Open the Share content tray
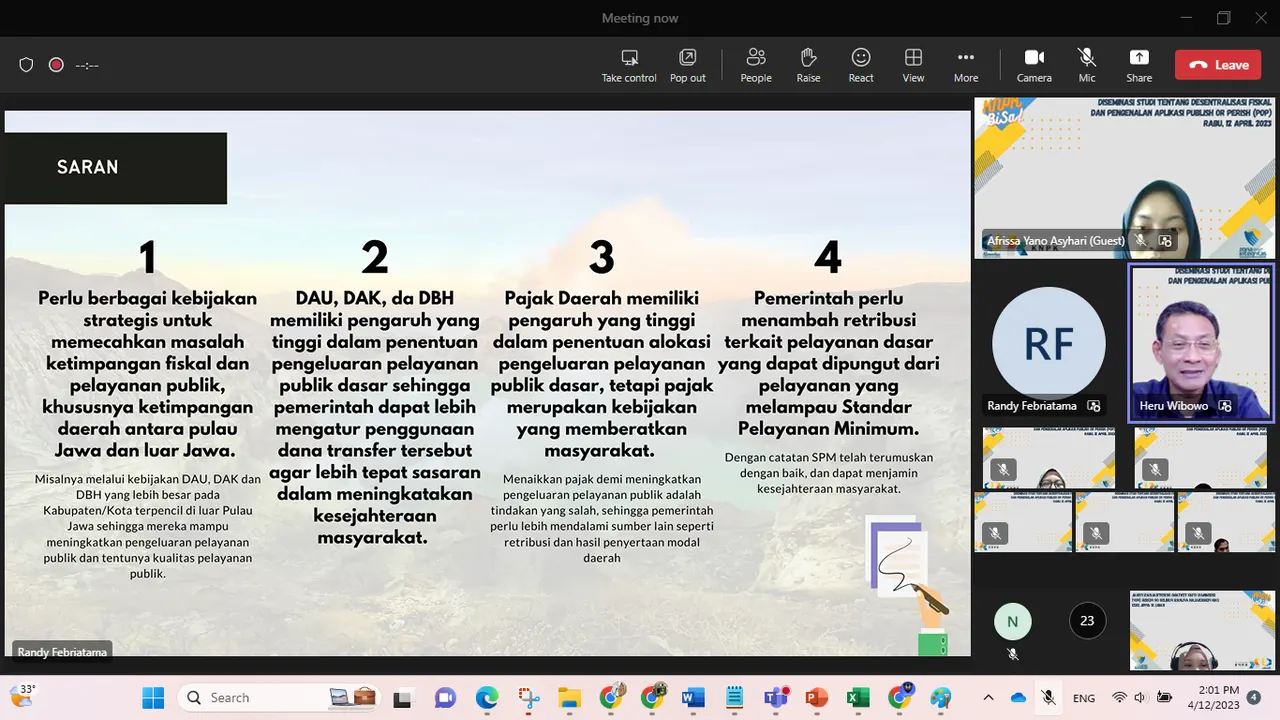Screen dimensions: 1280x720 click(x=1139, y=65)
